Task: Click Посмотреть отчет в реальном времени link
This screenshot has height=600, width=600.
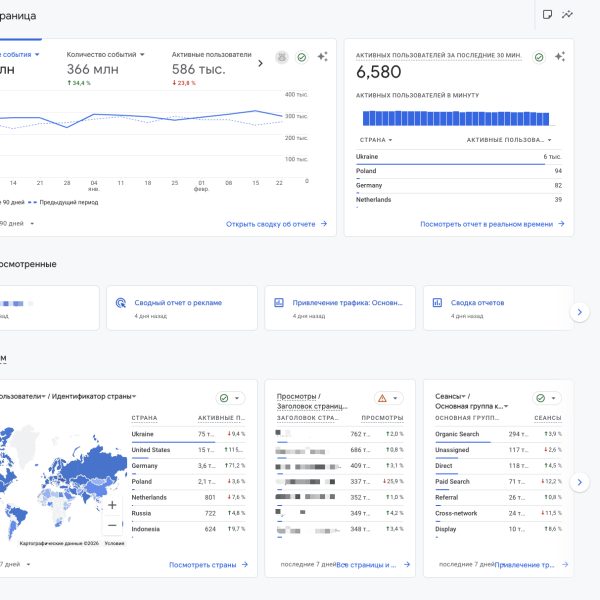Action: (492, 224)
